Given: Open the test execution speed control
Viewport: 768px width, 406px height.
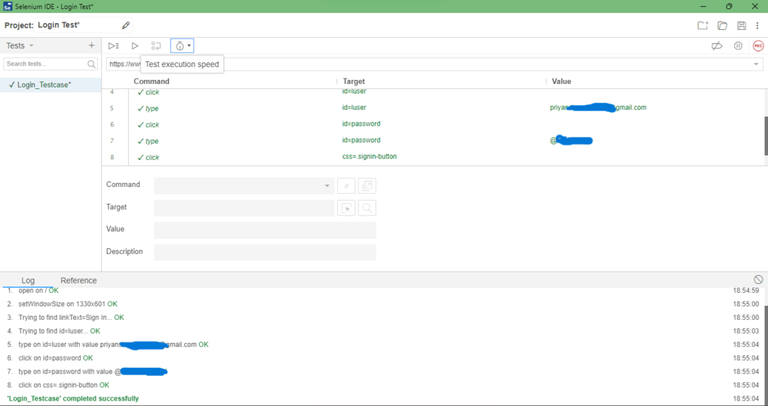Looking at the screenshot, I should click(182, 46).
